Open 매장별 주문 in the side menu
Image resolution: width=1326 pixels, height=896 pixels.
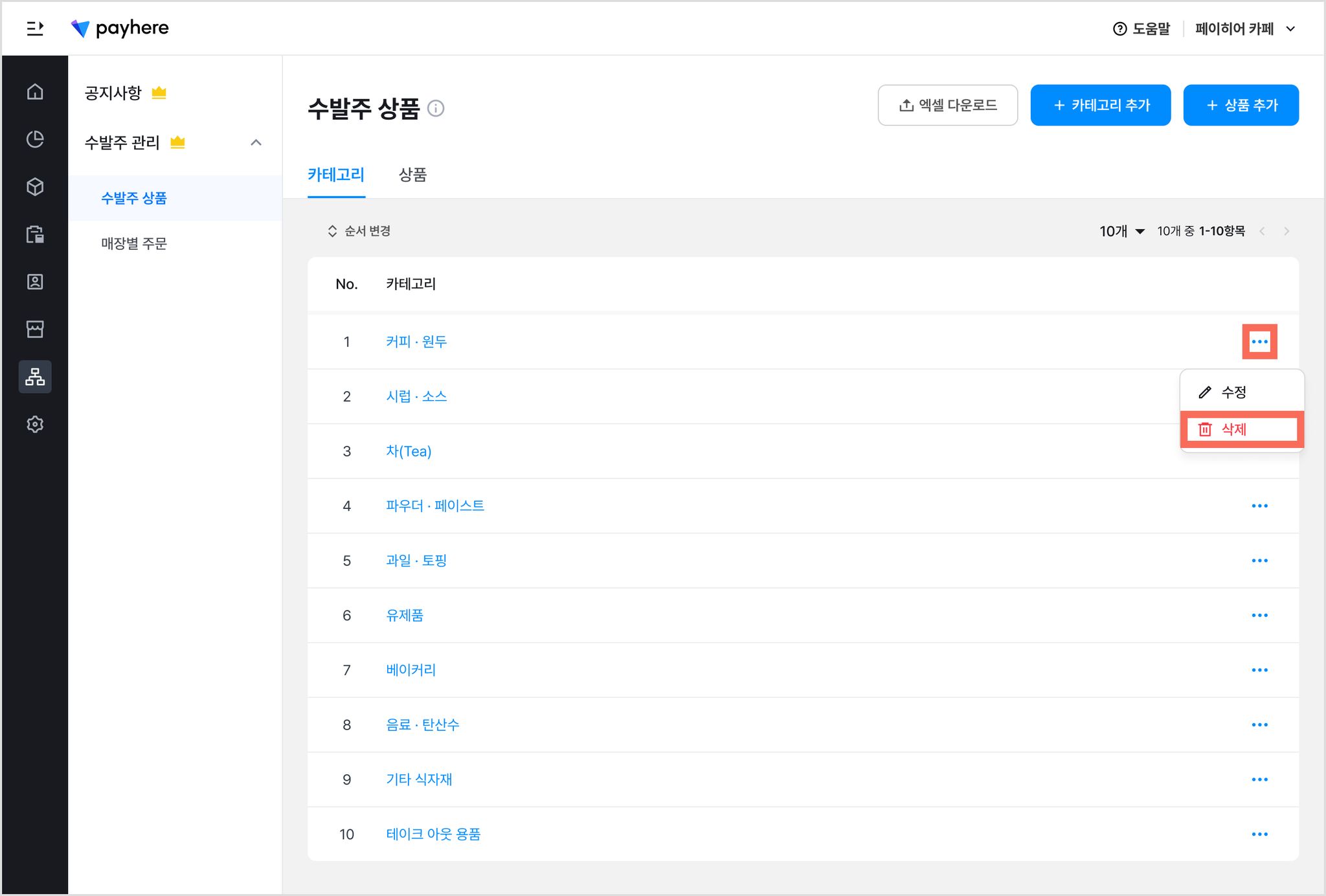[134, 243]
